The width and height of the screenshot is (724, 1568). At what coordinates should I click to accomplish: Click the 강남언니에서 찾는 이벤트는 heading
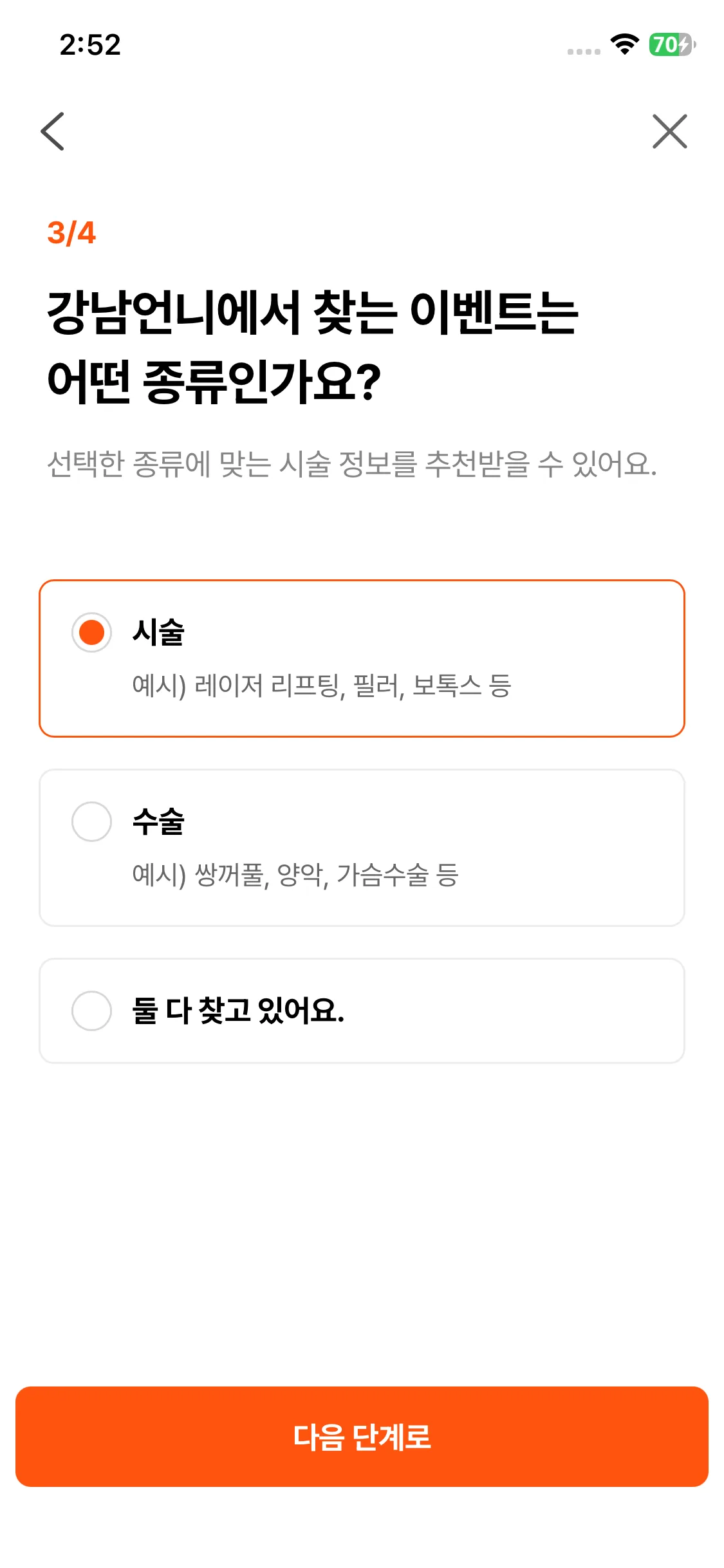pos(313,313)
